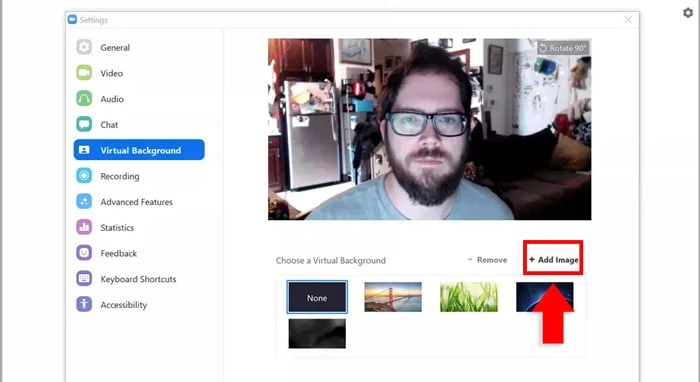Select the Virtual Background tab

tap(139, 150)
